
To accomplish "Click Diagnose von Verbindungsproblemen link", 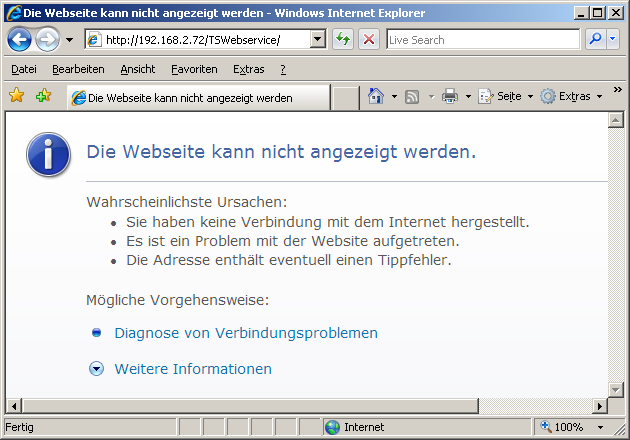I will [x=246, y=333].
